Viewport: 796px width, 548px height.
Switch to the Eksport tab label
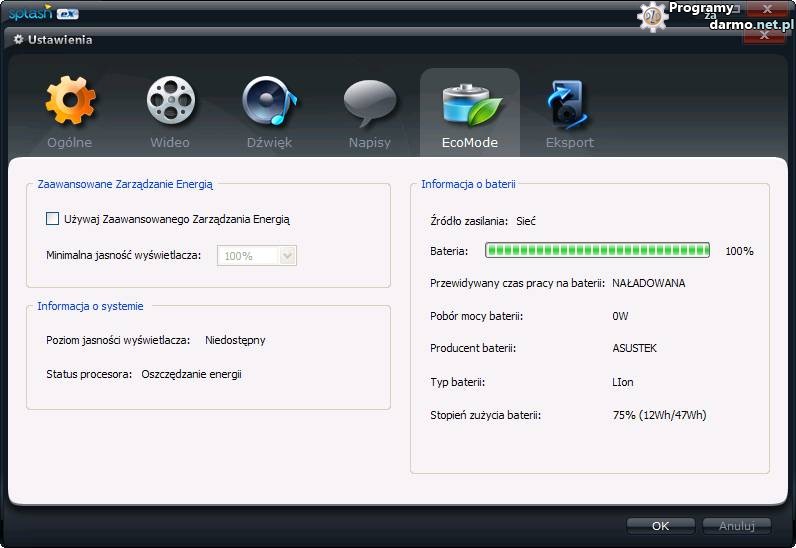pos(569,142)
